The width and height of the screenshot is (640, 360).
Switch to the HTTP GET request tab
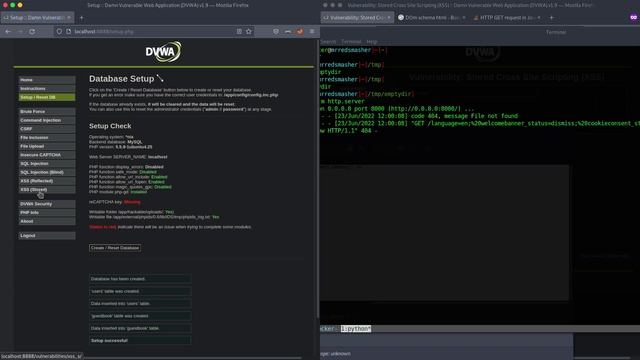click(507, 18)
